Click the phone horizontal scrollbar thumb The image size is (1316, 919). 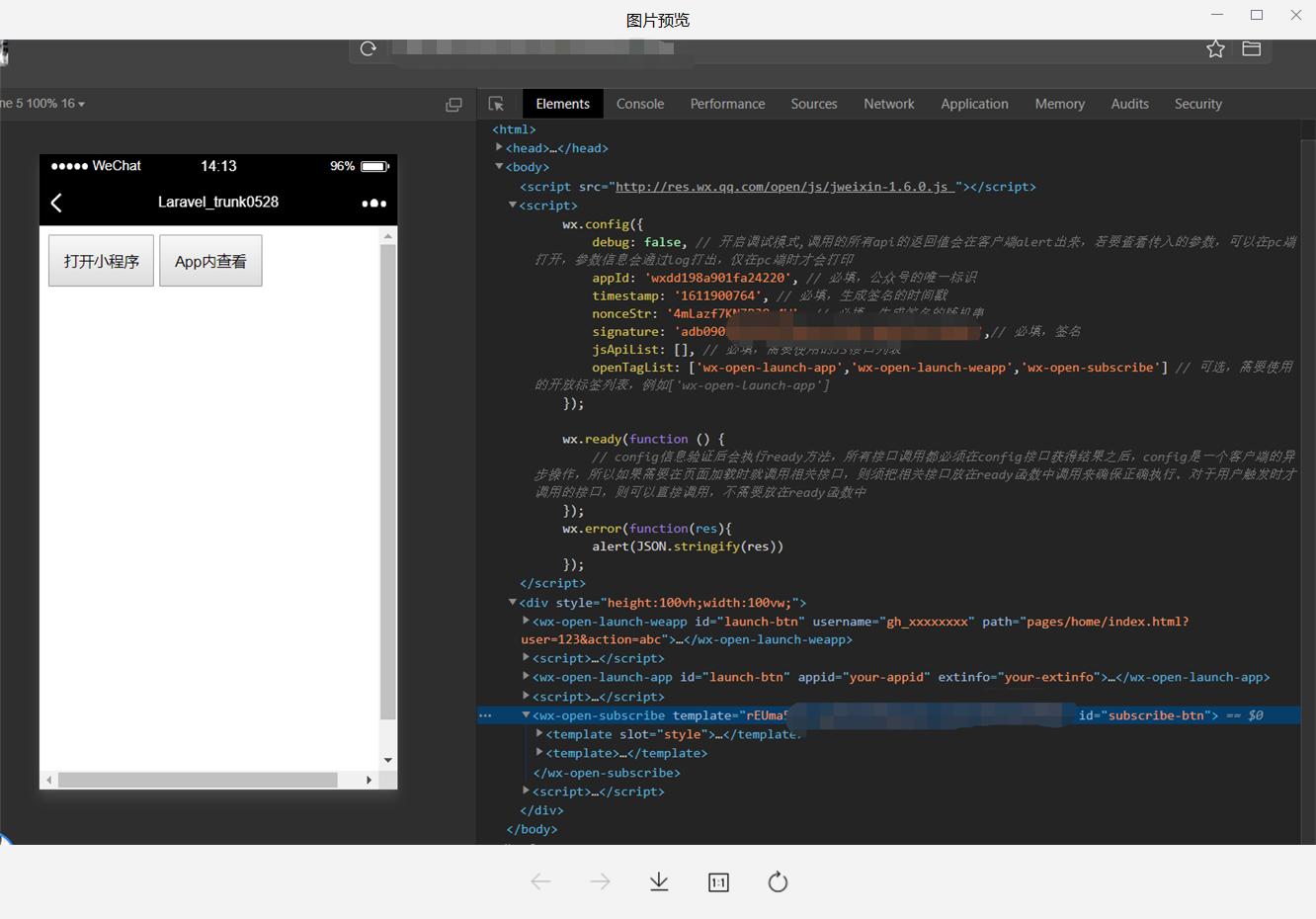[198, 780]
